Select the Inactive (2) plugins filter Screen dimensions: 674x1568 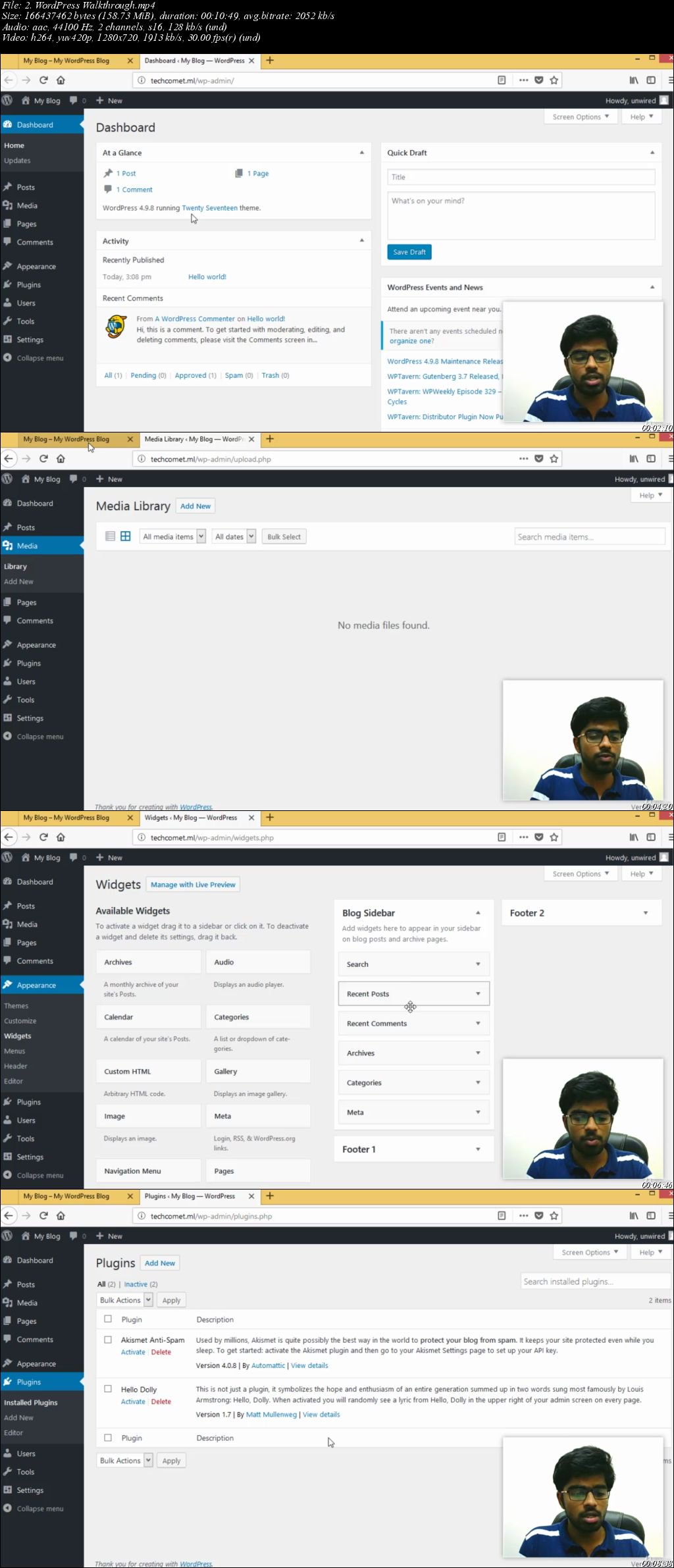[x=141, y=1284]
